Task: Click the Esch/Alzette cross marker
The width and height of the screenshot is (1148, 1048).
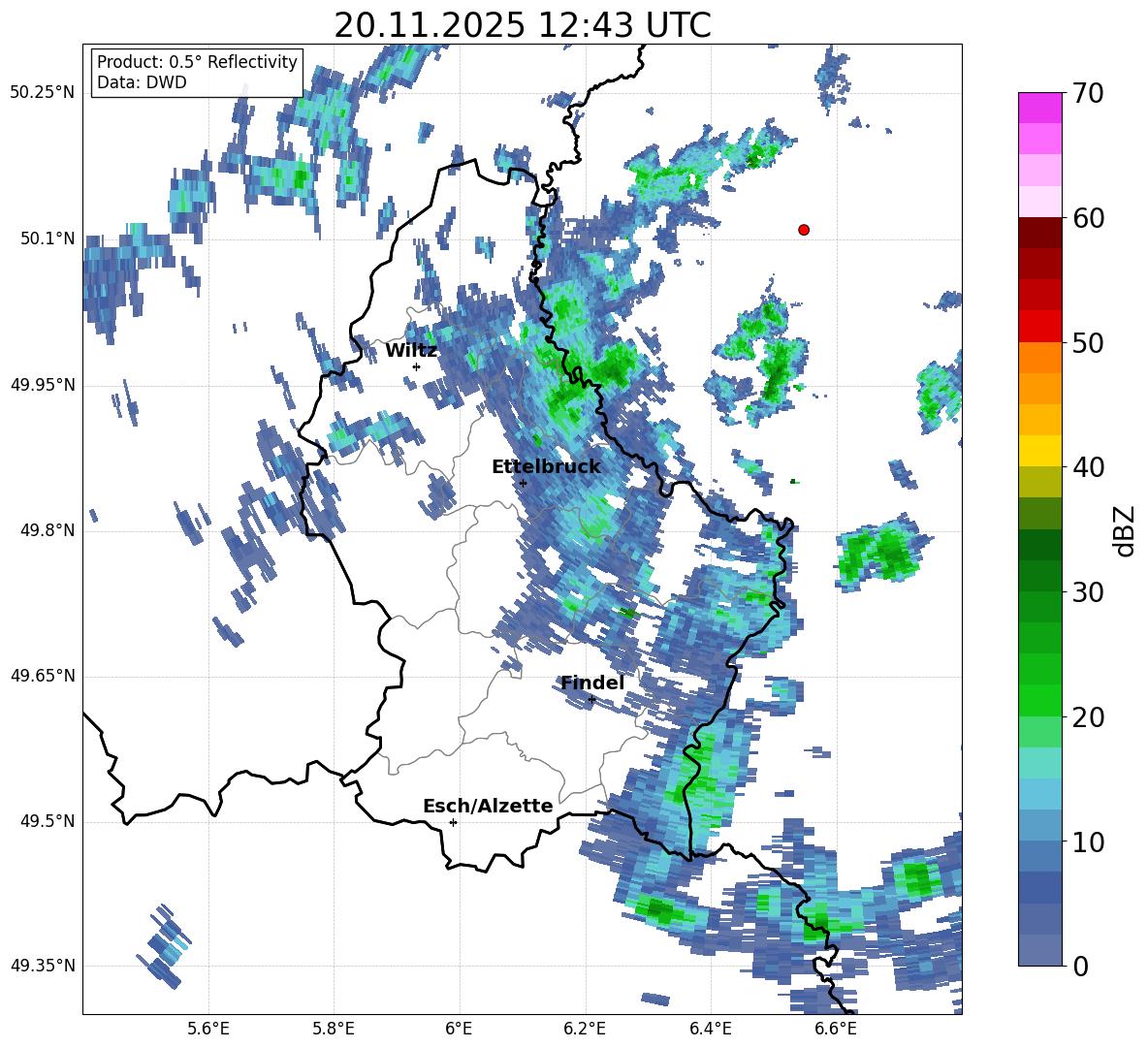Action: tap(453, 822)
